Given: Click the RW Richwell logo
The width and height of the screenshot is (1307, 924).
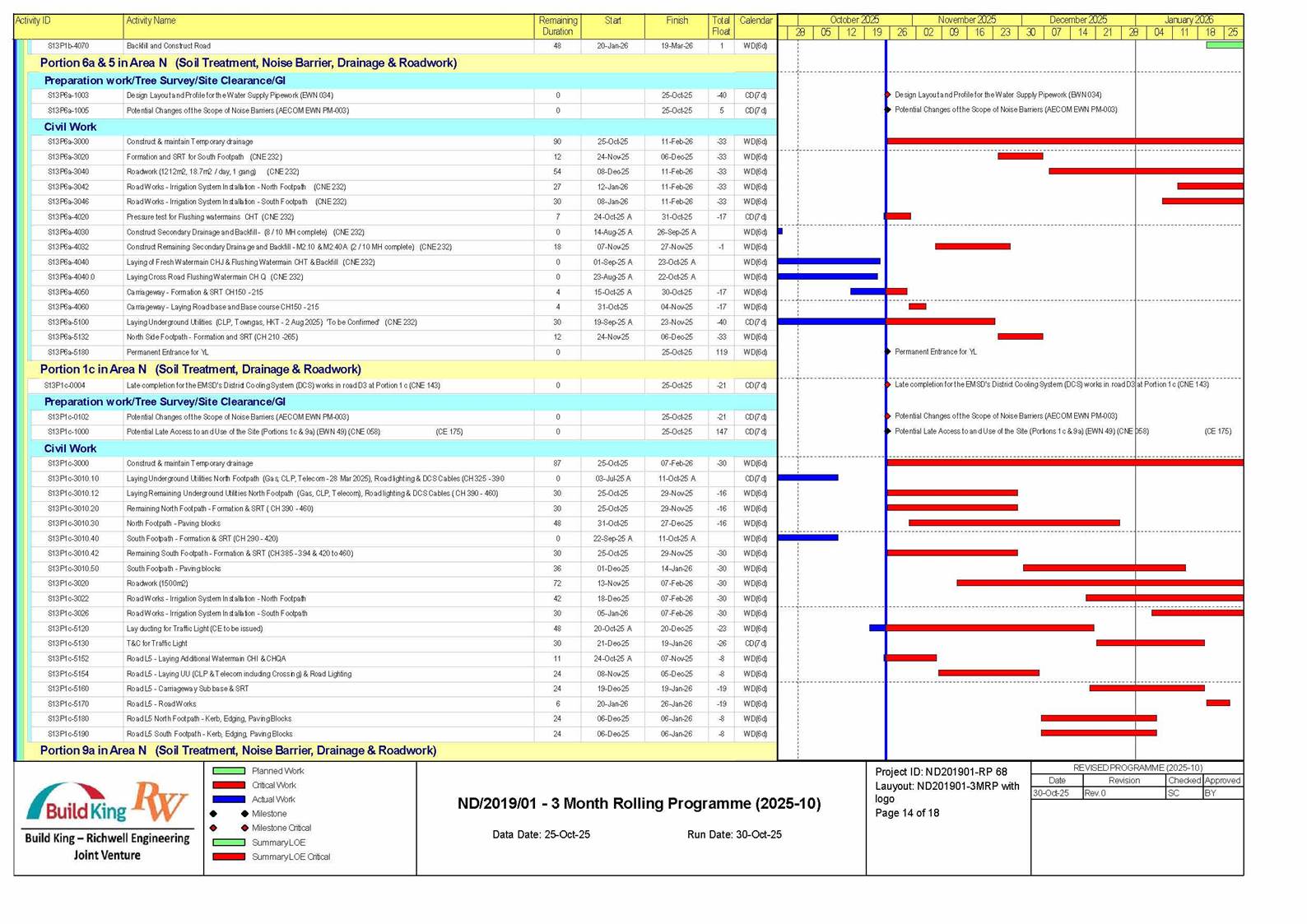Looking at the screenshot, I should [x=160, y=801].
